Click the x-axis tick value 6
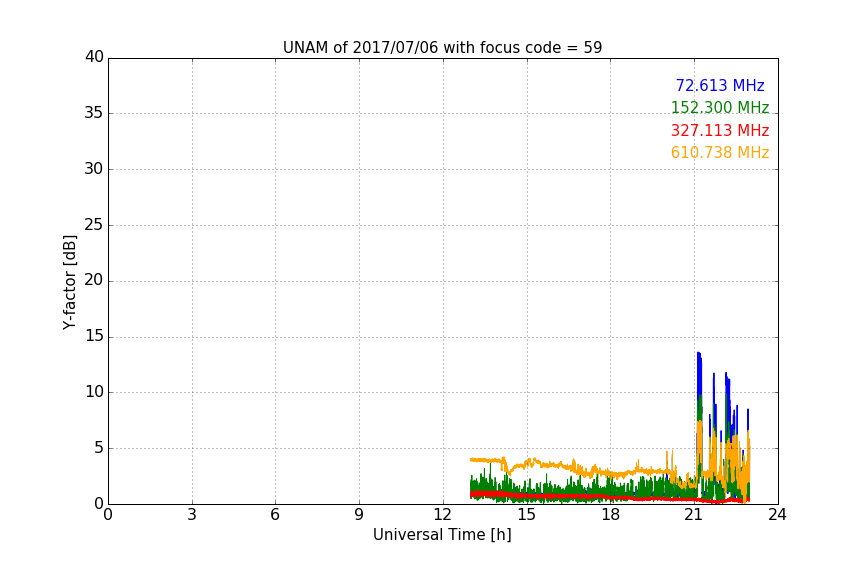This screenshot has height=576, width=864. pos(276,515)
